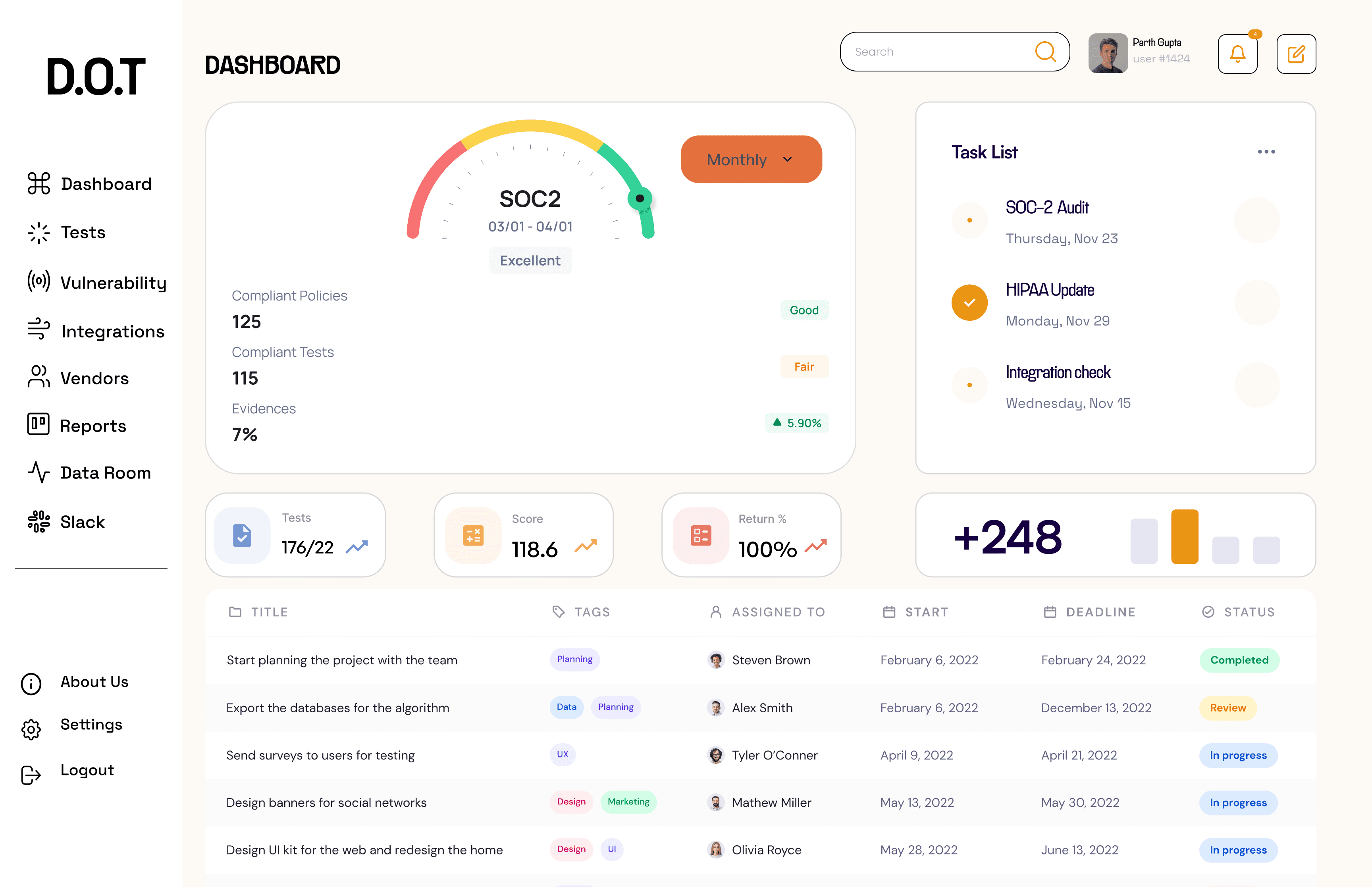The width and height of the screenshot is (1372, 887).
Task: Open the Dashboard section in the sidebar
Action: [38, 183]
